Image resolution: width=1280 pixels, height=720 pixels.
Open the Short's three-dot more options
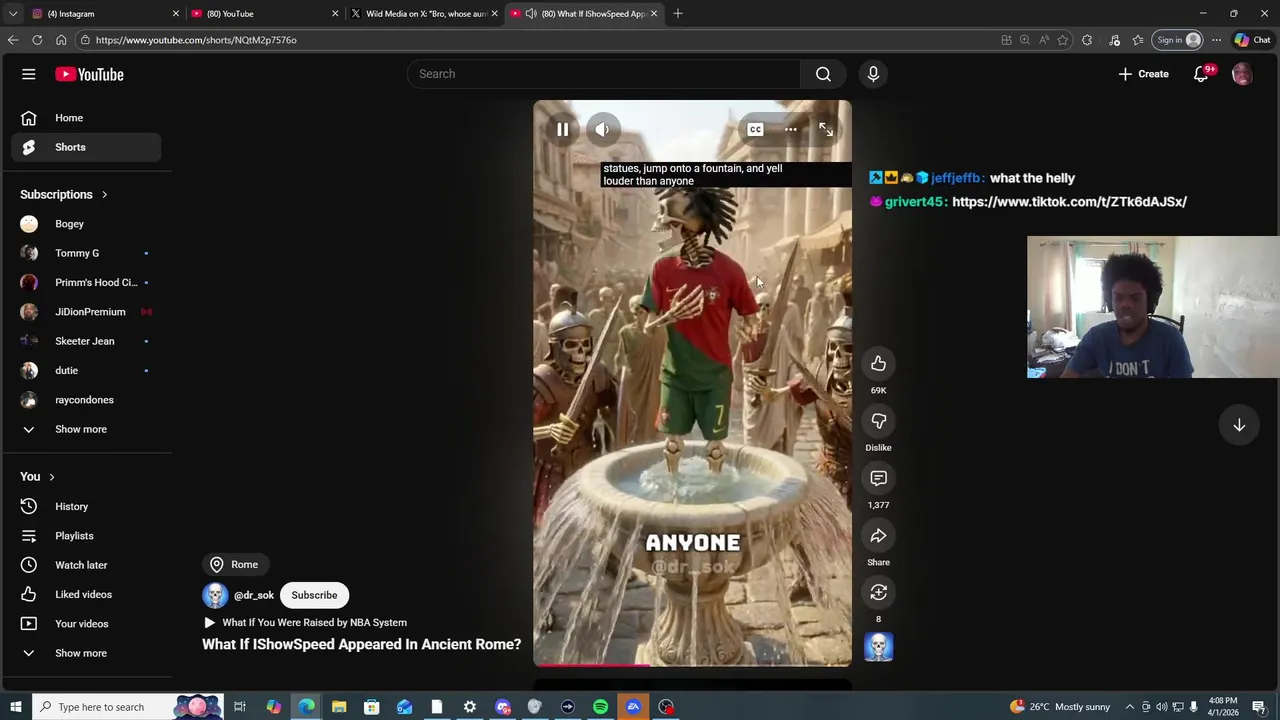pyautogui.click(x=791, y=129)
